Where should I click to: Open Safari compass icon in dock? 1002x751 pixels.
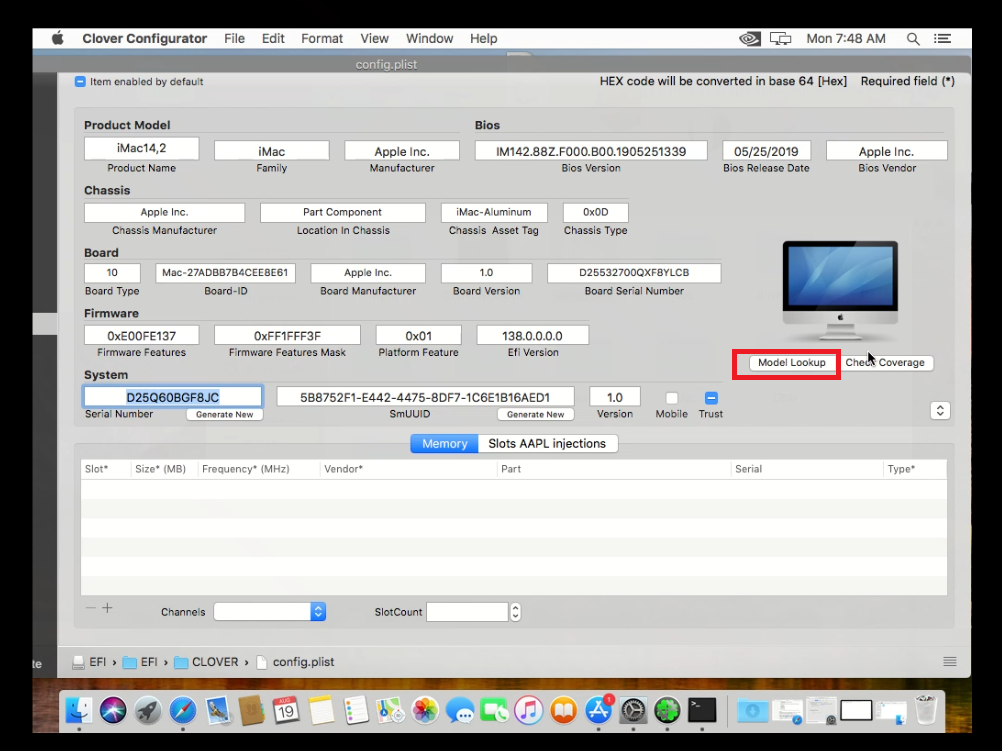[x=183, y=710]
